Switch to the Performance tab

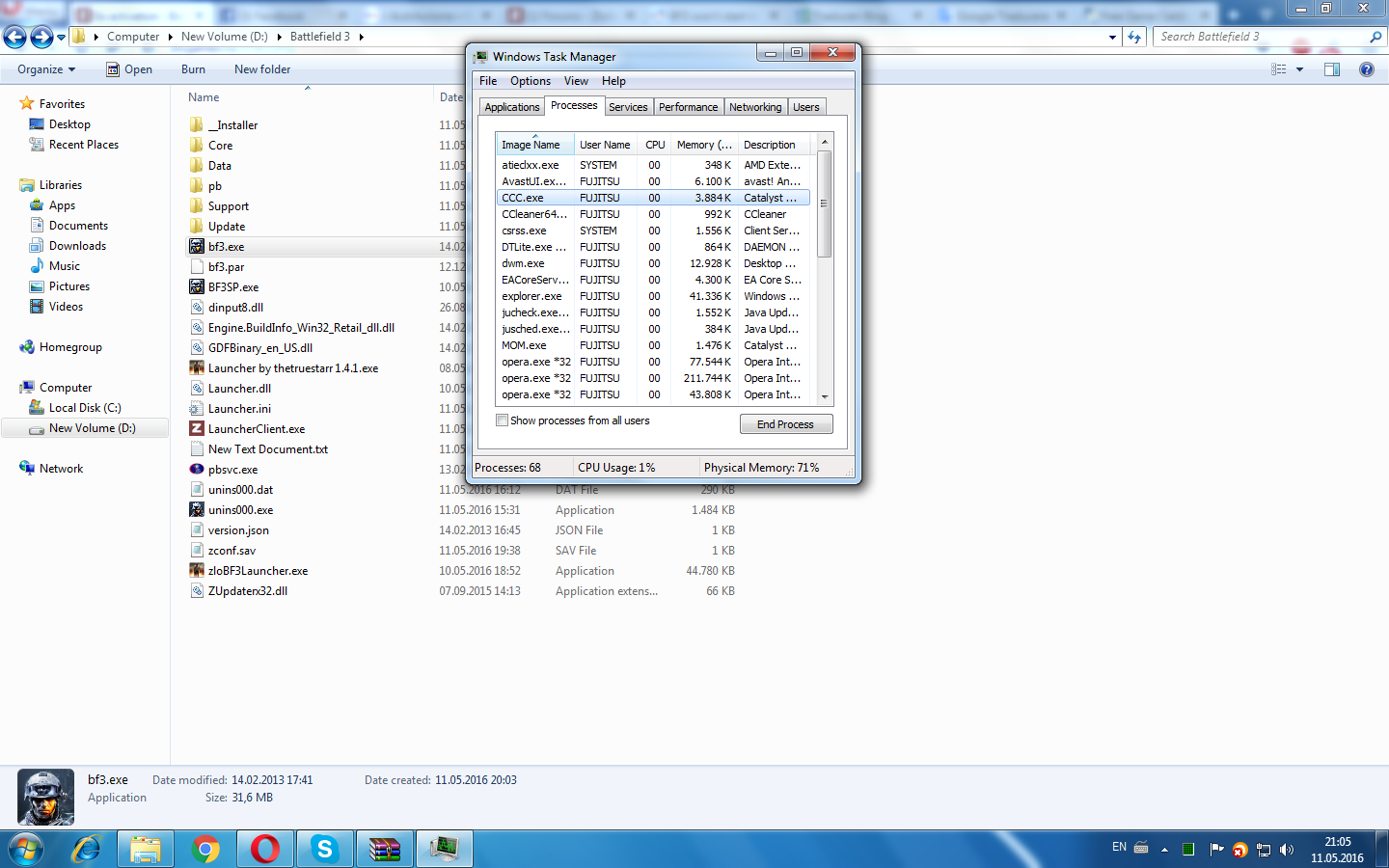(x=689, y=107)
